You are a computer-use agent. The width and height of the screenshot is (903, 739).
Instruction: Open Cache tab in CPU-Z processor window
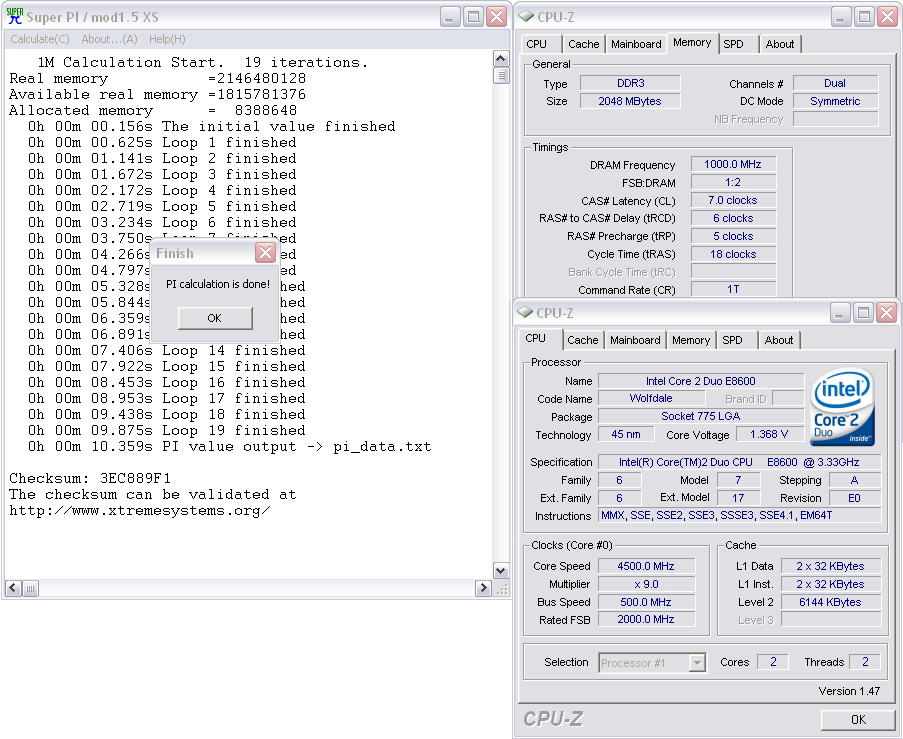click(x=583, y=340)
